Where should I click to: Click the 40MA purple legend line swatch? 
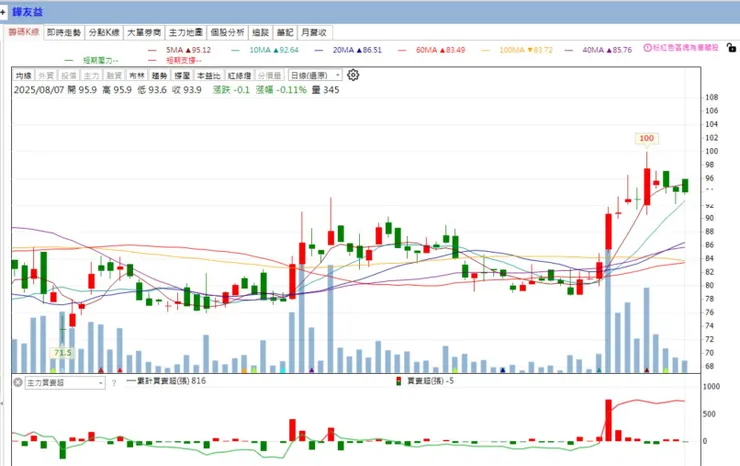point(569,50)
